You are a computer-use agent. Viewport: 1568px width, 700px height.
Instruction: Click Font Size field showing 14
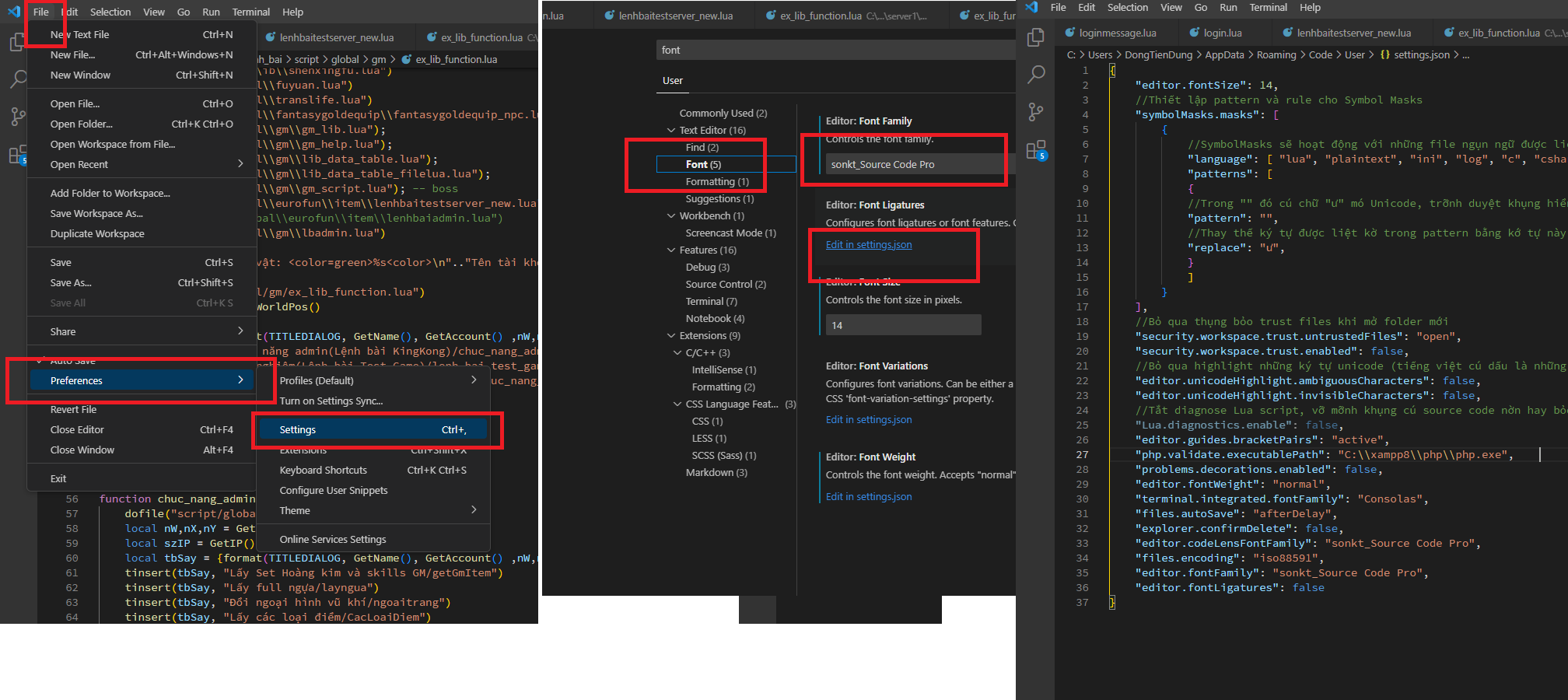pos(903,325)
